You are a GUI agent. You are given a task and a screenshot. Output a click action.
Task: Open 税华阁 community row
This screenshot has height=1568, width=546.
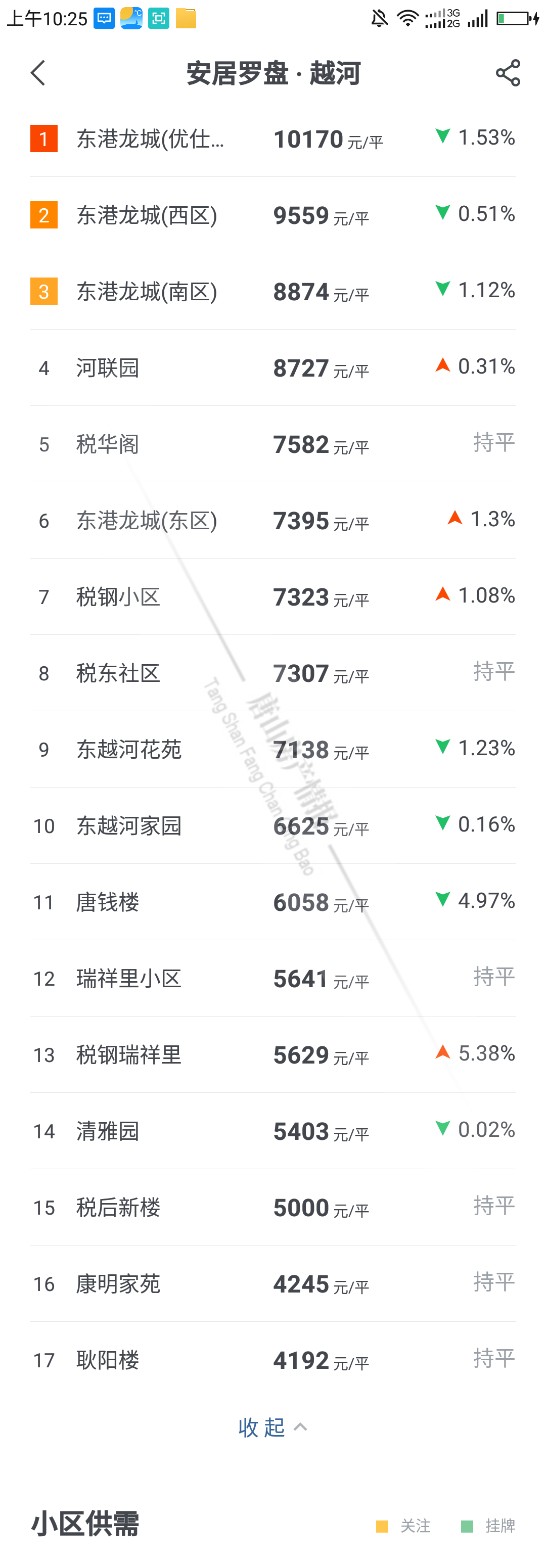click(108, 444)
